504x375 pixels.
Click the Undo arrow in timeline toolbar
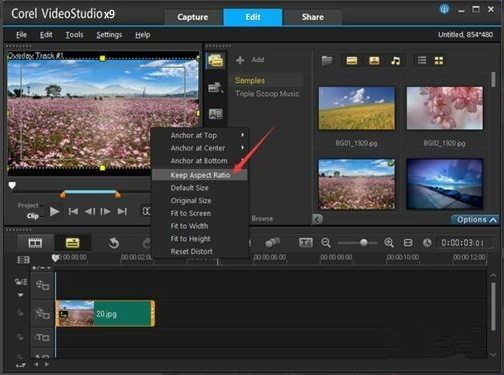point(114,243)
